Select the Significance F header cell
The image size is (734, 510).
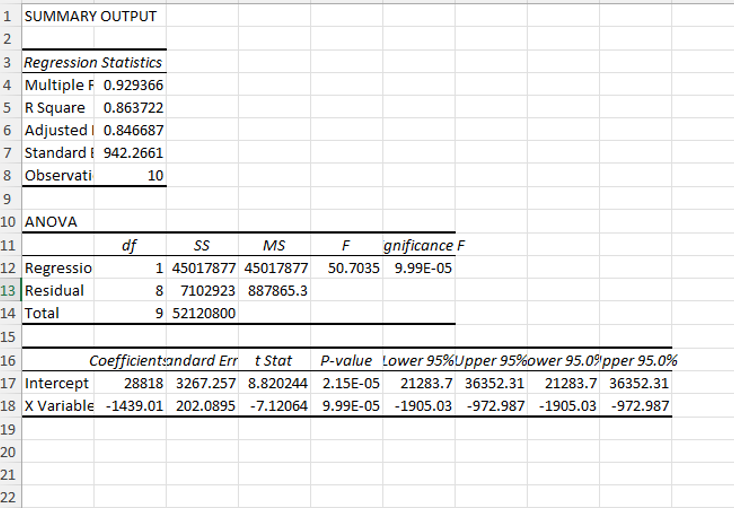[419, 245]
